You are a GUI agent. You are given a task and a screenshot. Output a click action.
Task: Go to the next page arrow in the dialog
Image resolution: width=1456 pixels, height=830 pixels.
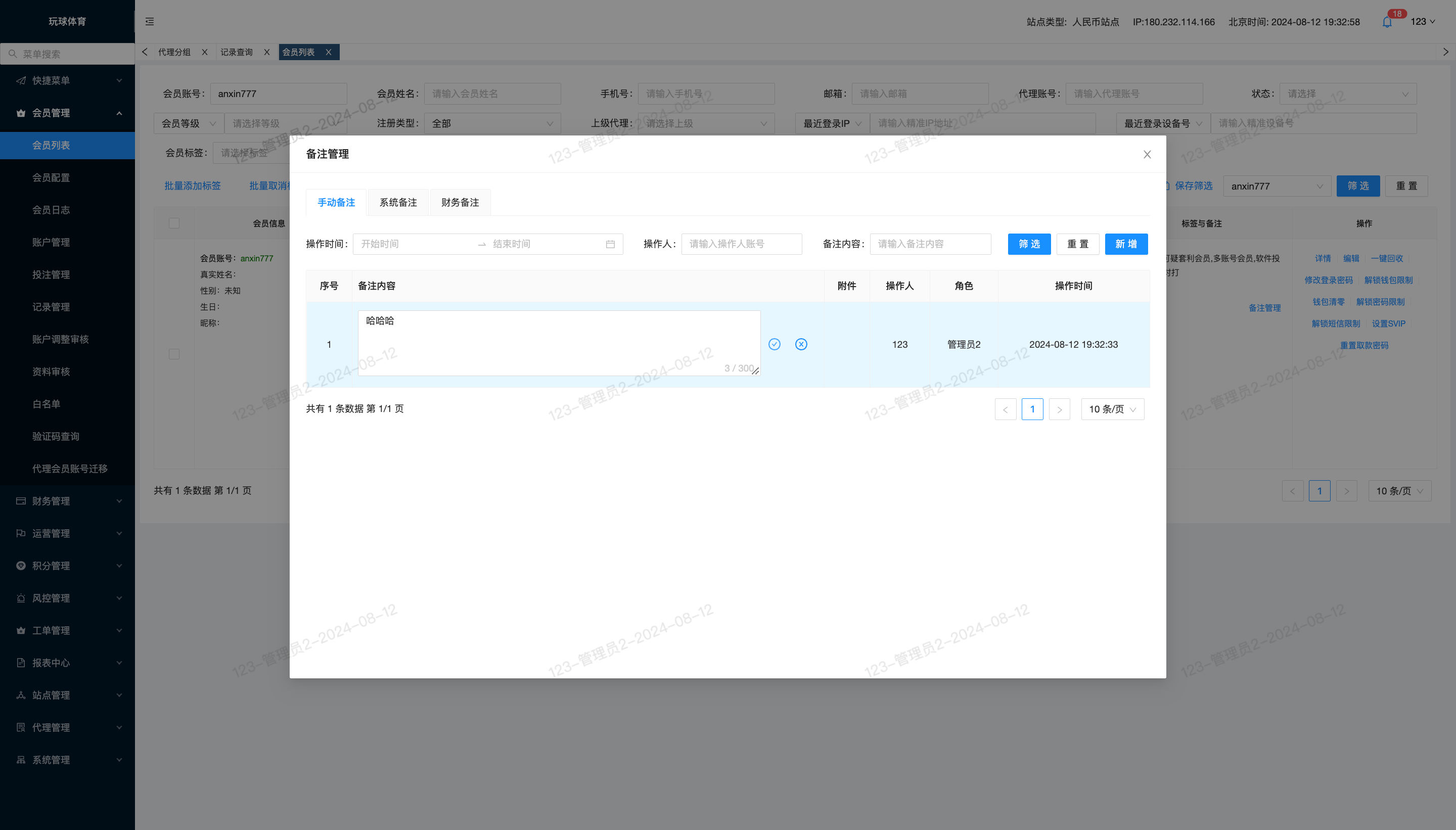pos(1059,409)
